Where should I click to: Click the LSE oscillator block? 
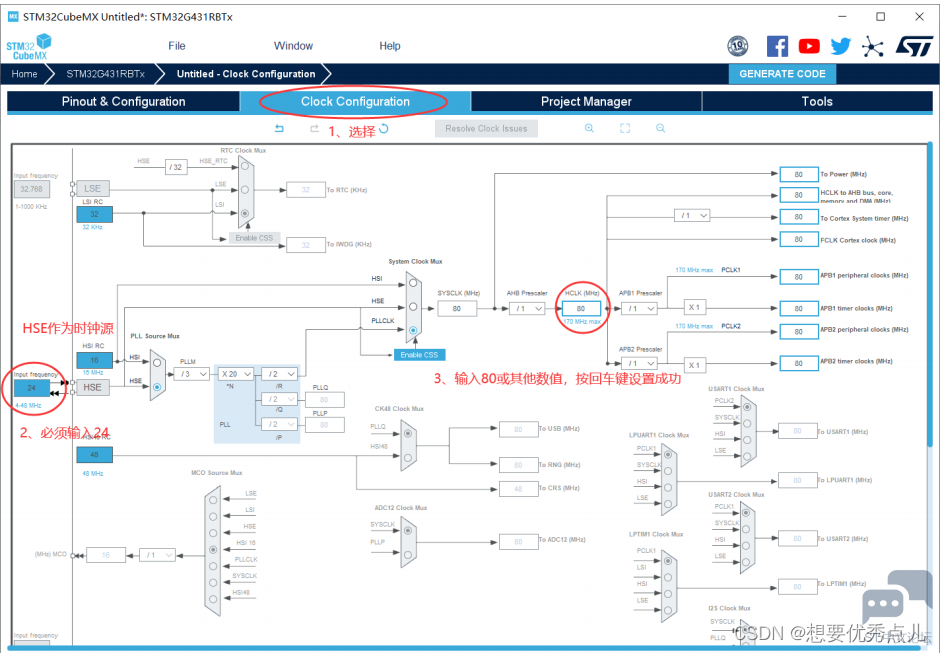(x=93, y=188)
